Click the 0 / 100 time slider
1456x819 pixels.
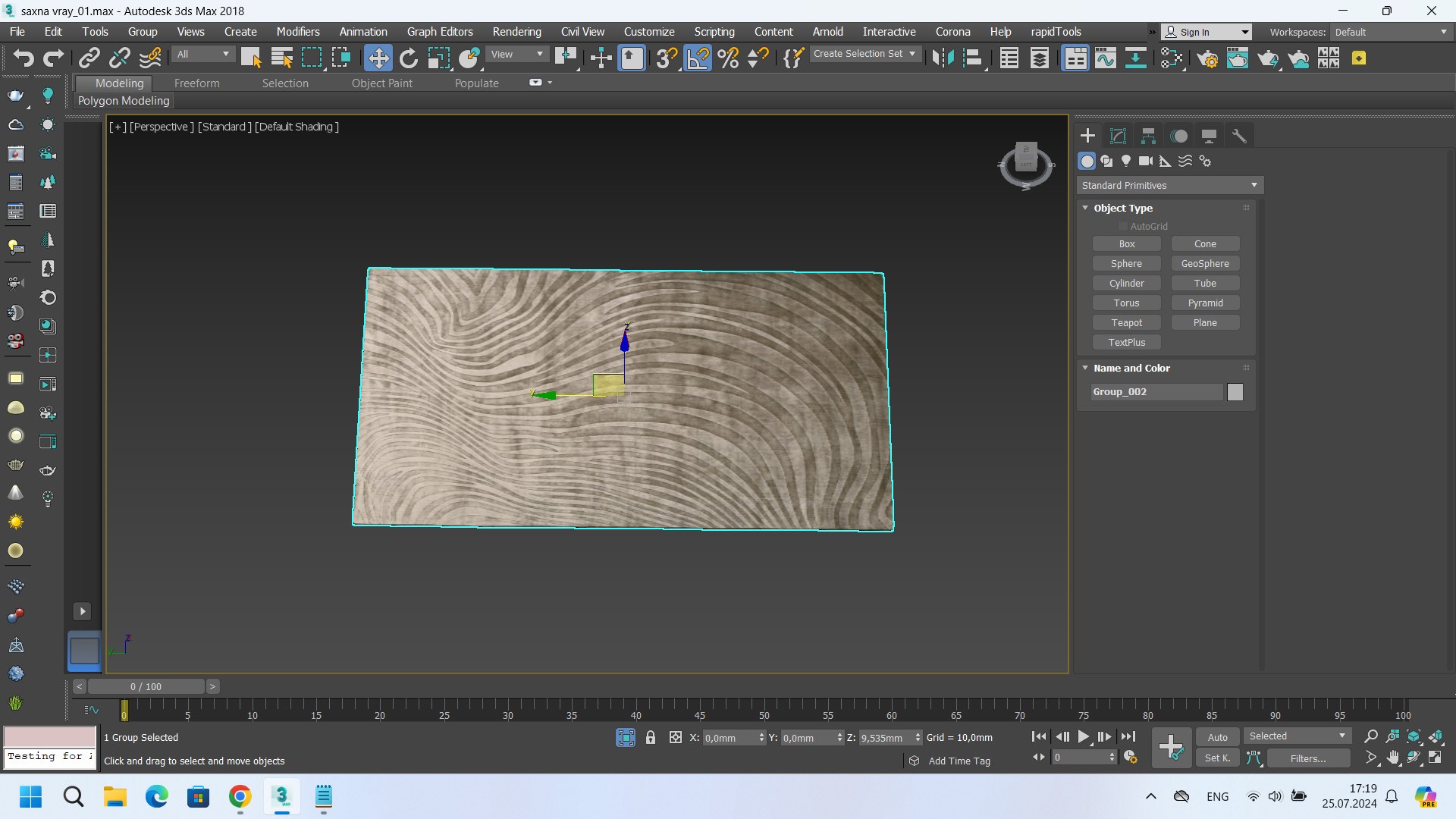(146, 686)
